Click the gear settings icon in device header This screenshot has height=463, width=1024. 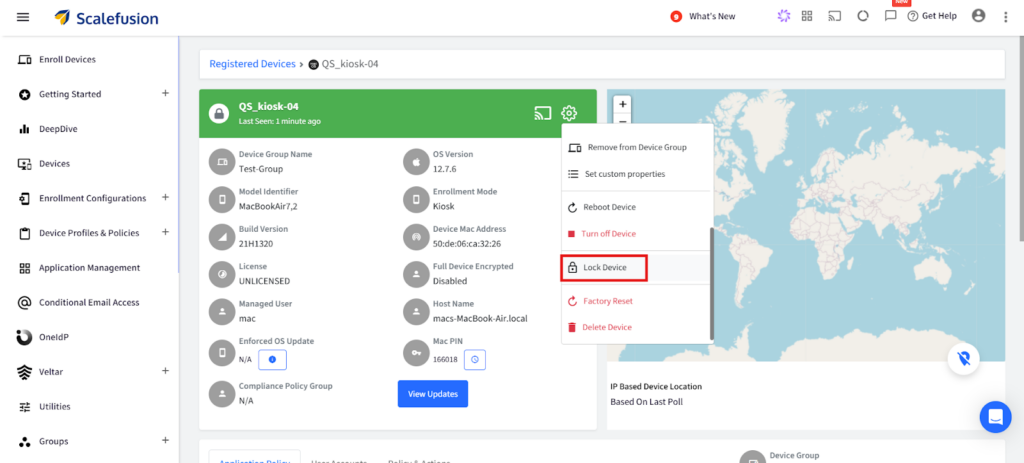point(569,114)
